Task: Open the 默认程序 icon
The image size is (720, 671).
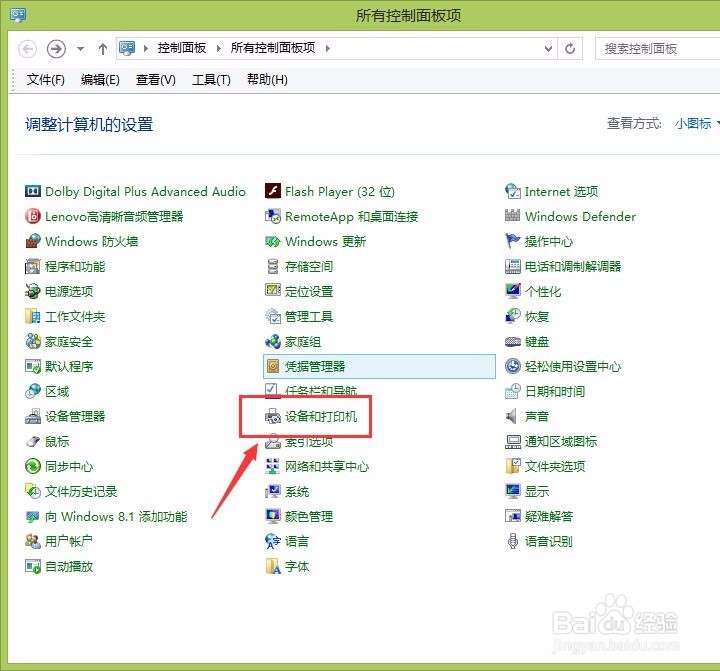Action: tap(33, 367)
